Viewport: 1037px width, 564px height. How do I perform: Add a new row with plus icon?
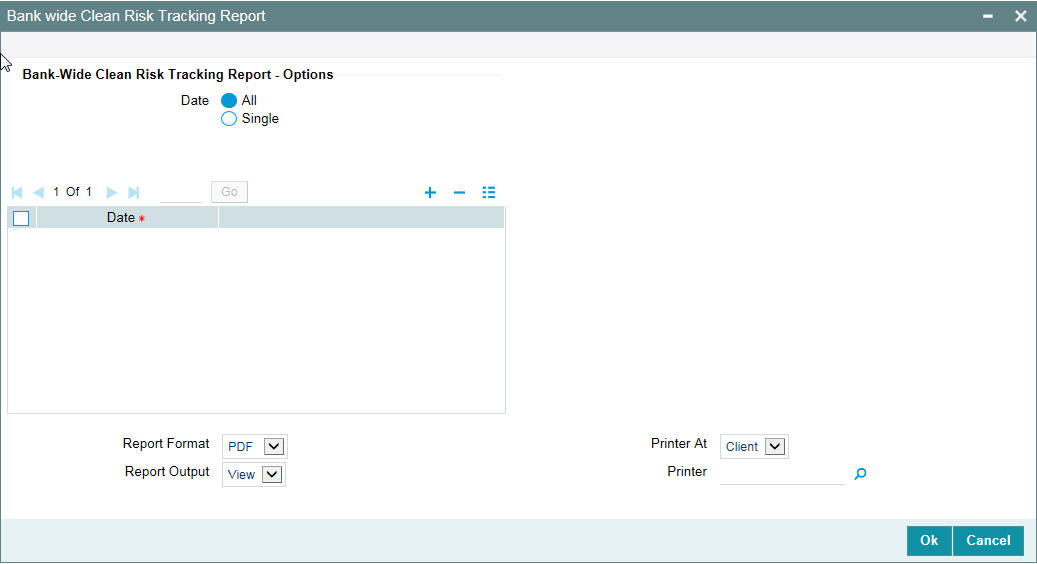tap(431, 192)
